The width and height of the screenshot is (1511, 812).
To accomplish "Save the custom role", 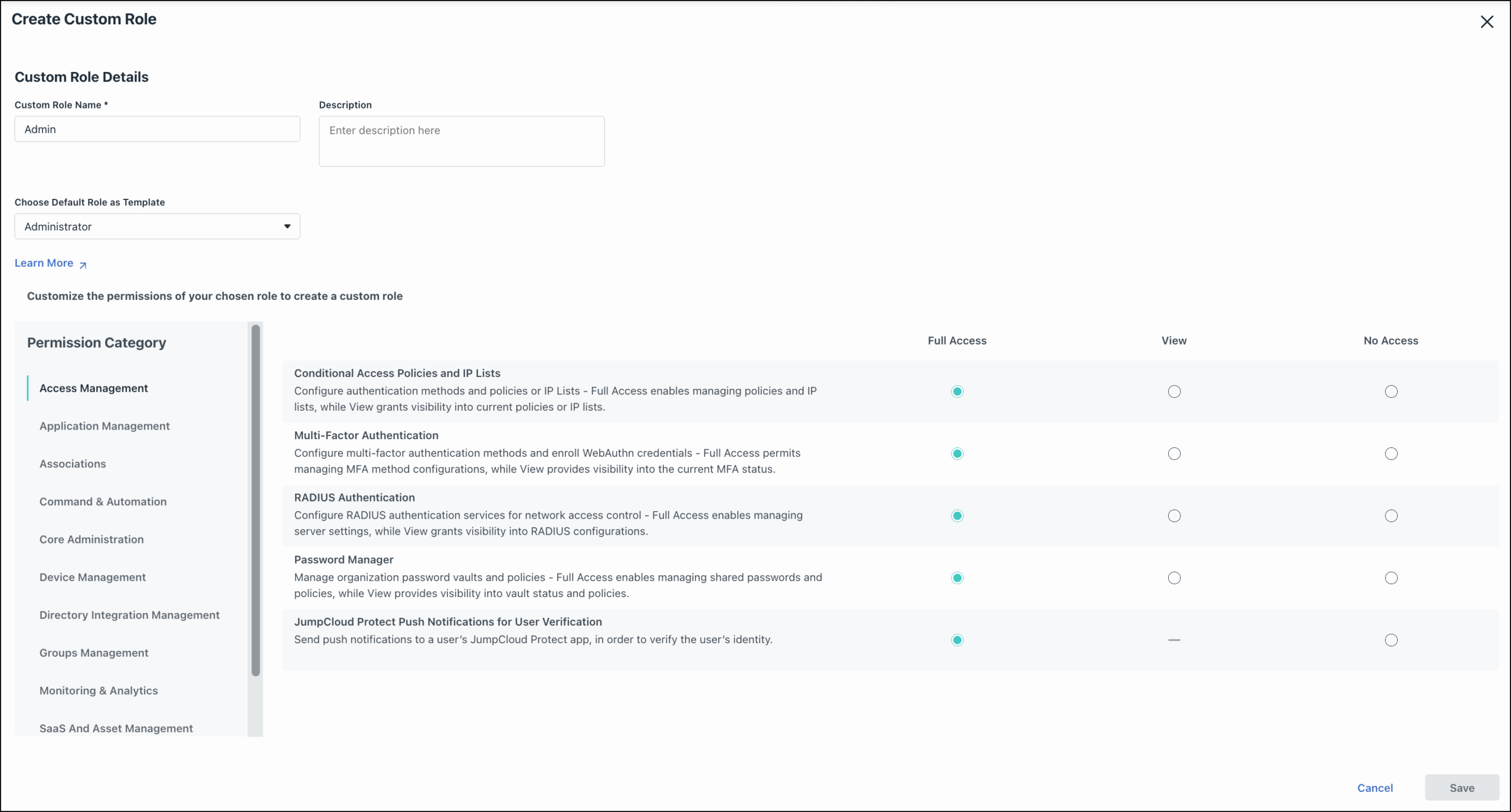I will (x=1462, y=788).
